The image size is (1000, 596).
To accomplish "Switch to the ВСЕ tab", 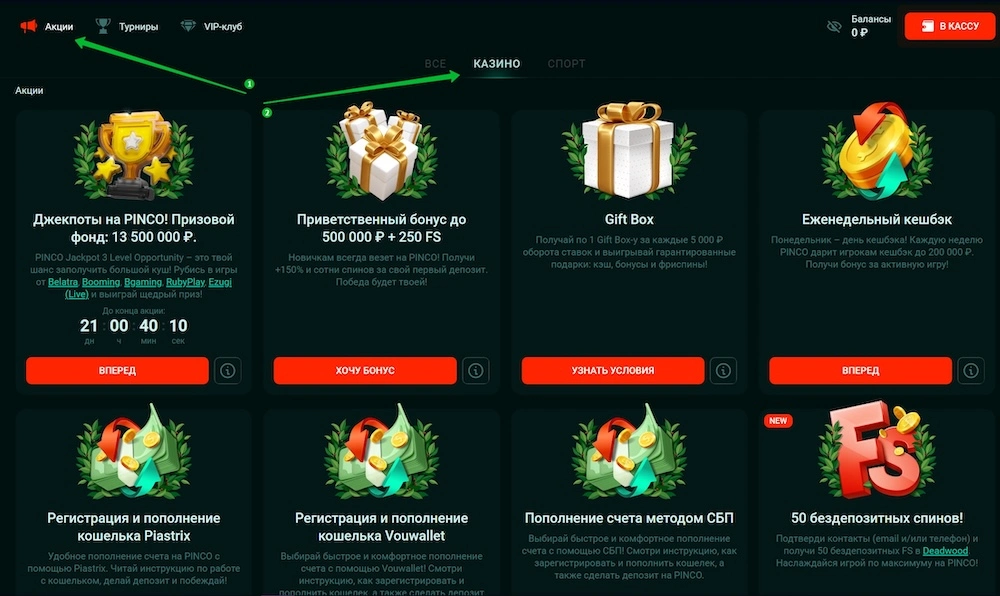I will click(435, 64).
